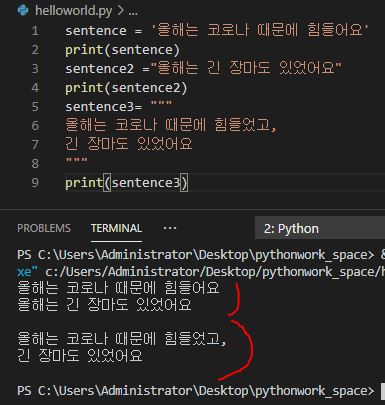Place cursor on 'print(sentence2)' code line
The height and width of the screenshot is (405, 385).
point(126,88)
